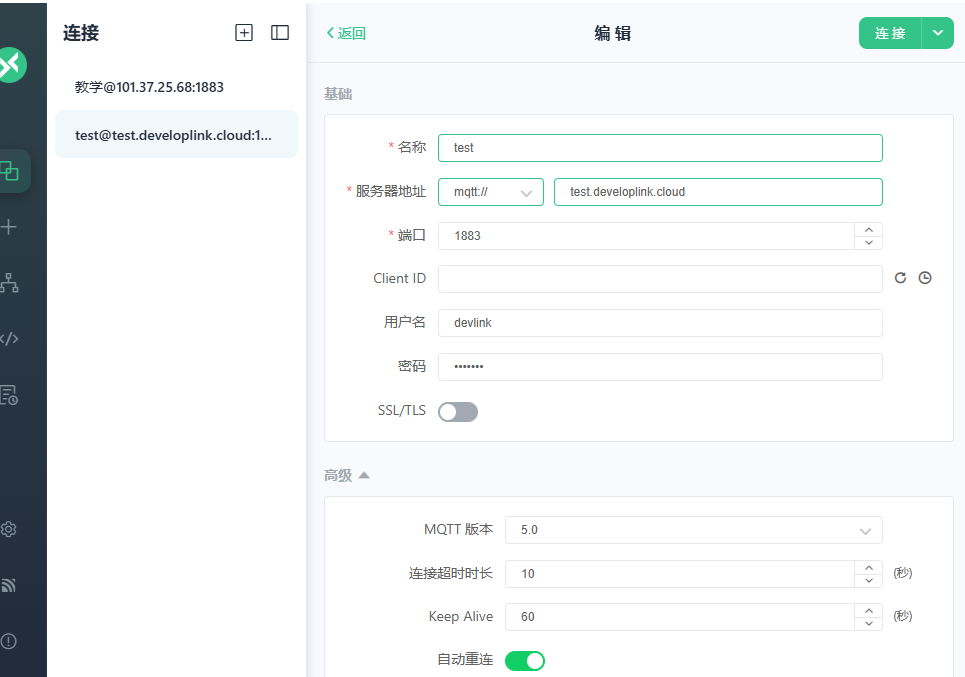This screenshot has width=965, height=677.
Task: Open the mqtt:// protocol dropdown
Action: (x=491, y=192)
